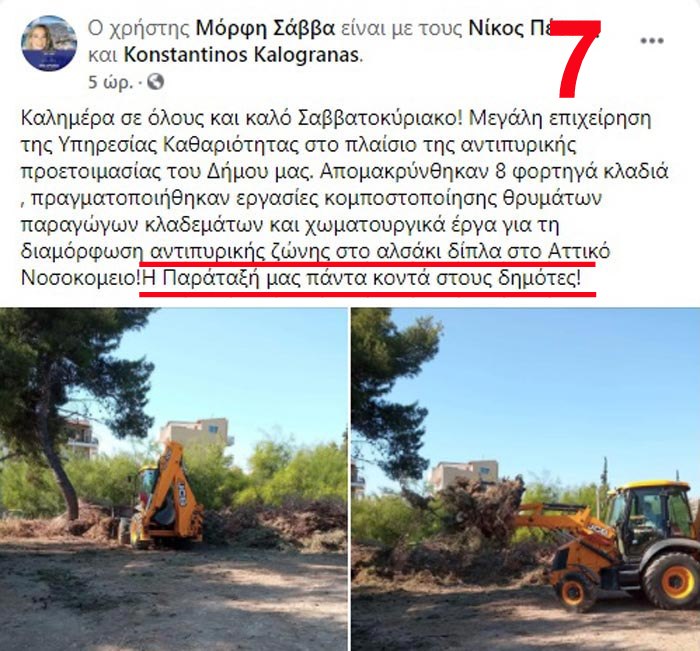Click the globe public-privacy icon
Screen dimensions: 700x651
(x=155, y=82)
